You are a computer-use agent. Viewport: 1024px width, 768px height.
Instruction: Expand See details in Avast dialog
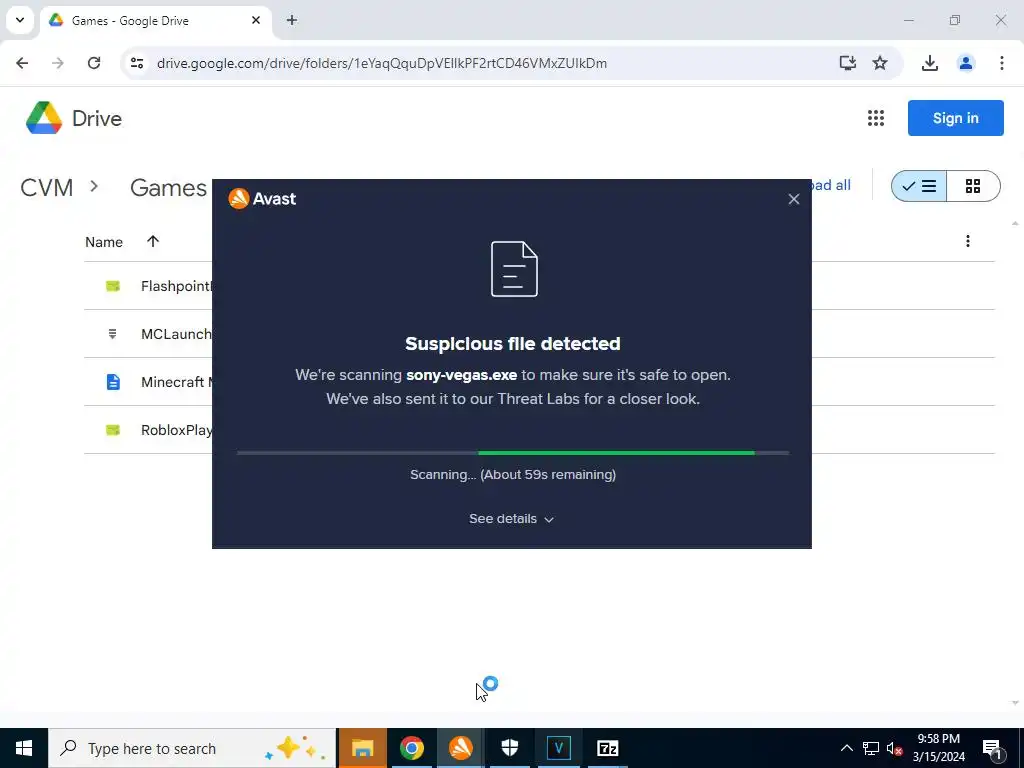[x=511, y=519]
